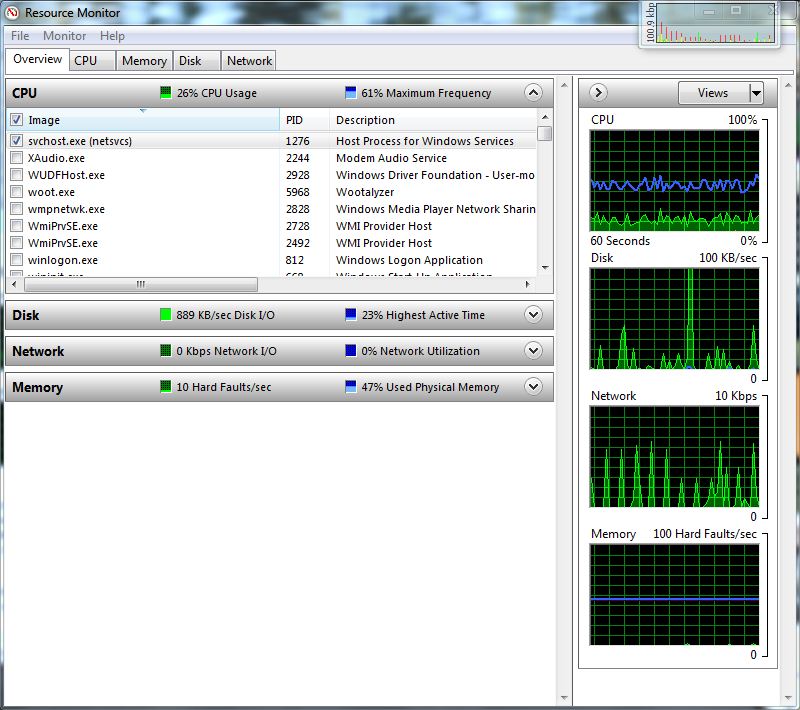Switch to the Network tab
The image size is (800, 710).
point(249,61)
